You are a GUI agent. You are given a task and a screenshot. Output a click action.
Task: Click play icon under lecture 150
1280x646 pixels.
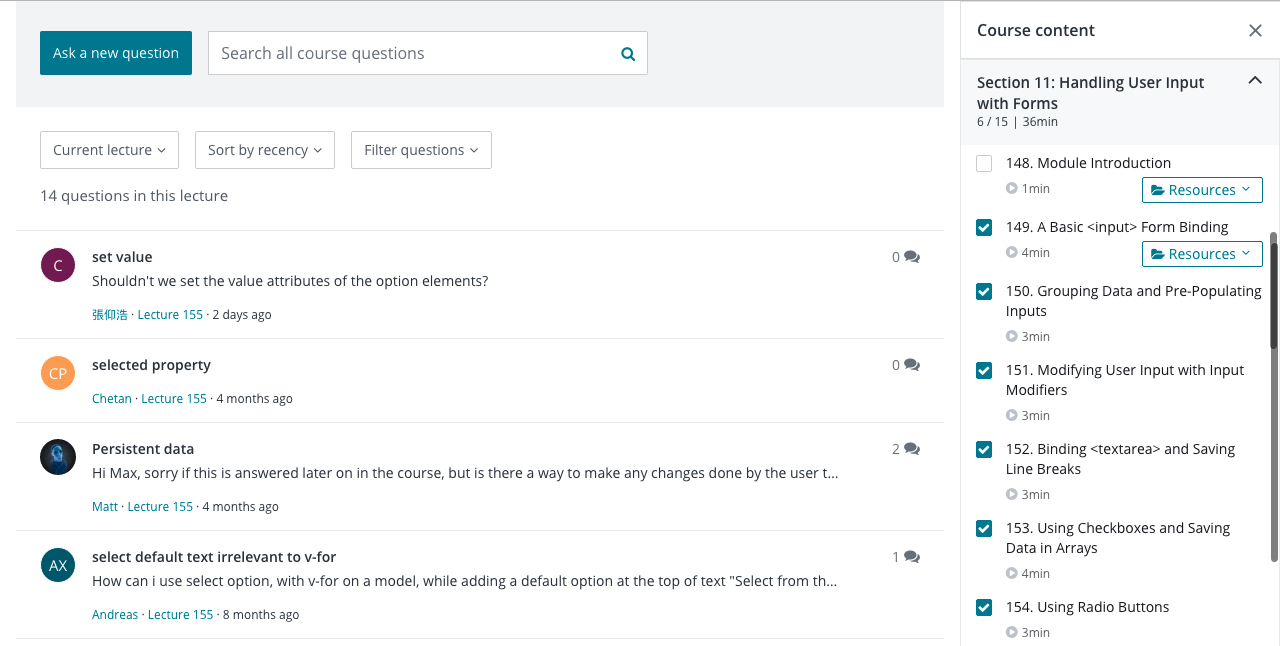(1012, 336)
